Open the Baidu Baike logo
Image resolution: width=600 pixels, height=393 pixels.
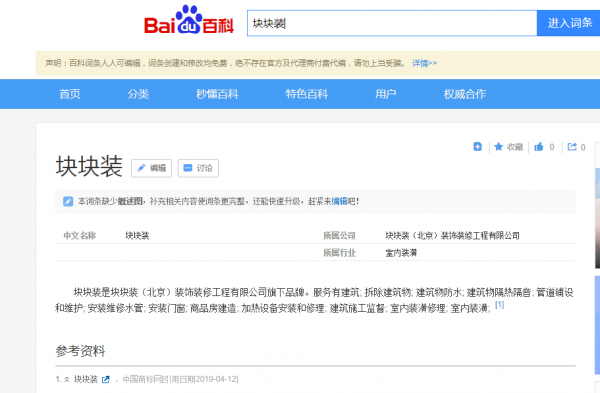coord(189,20)
